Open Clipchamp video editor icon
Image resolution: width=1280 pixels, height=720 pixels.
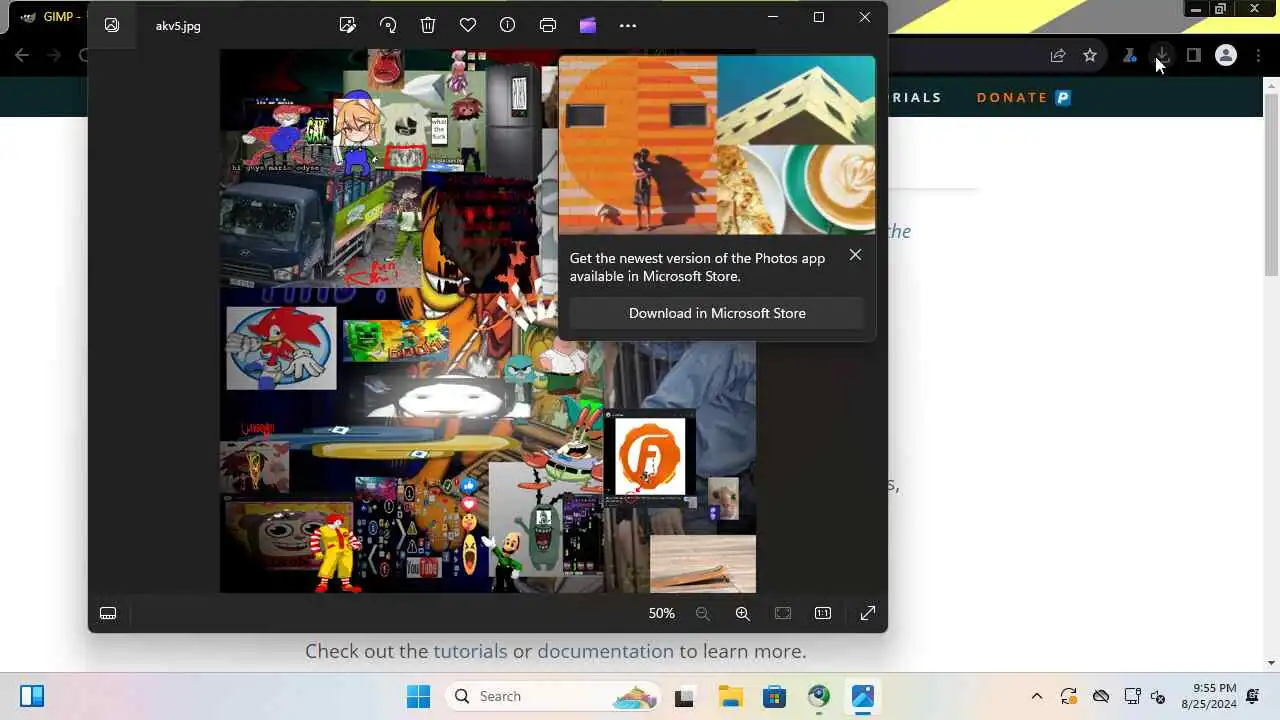tap(588, 25)
